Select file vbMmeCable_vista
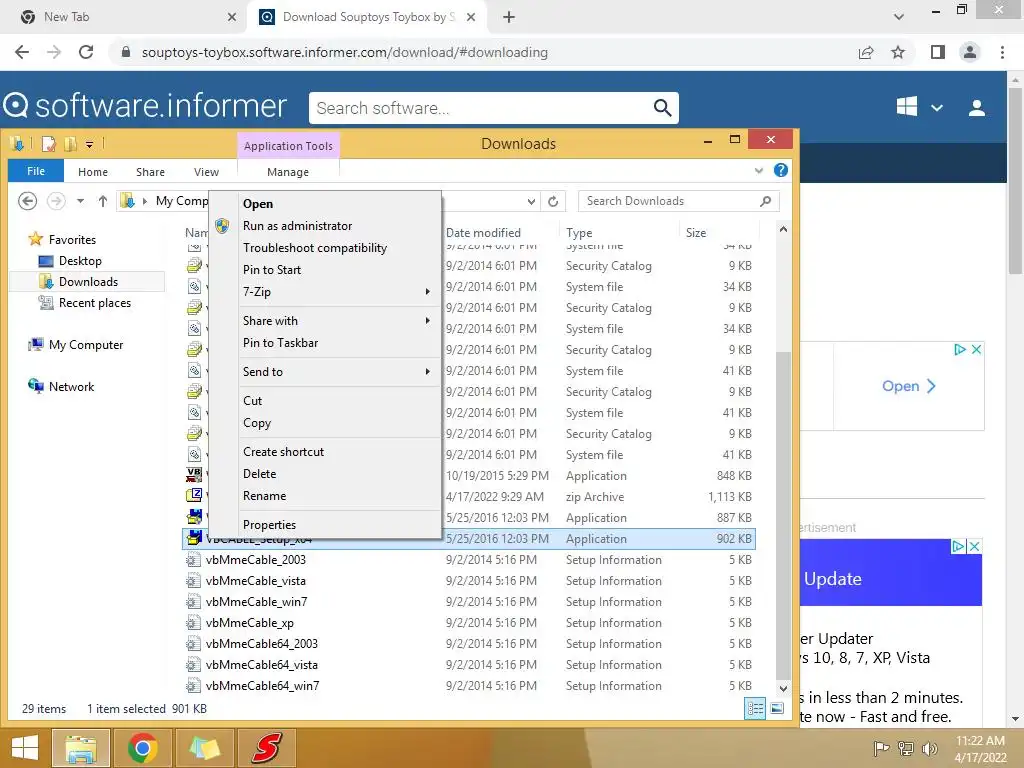The height and width of the screenshot is (768, 1024). pos(255,581)
